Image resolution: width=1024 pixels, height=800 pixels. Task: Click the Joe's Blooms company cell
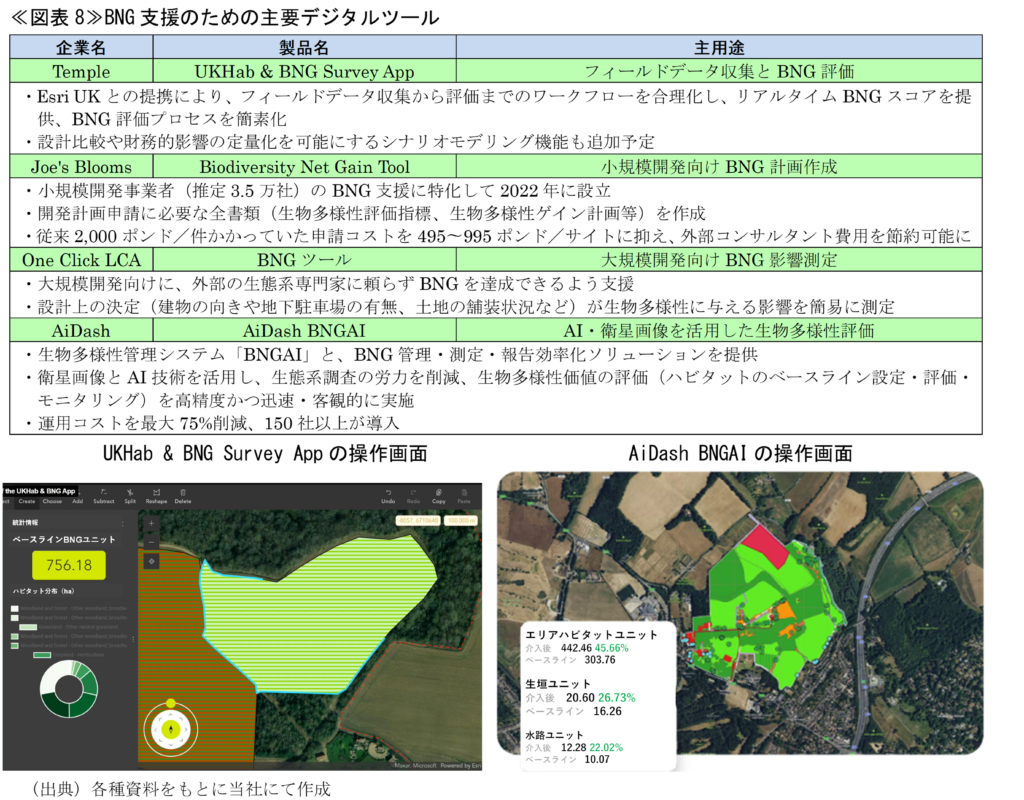[81, 167]
